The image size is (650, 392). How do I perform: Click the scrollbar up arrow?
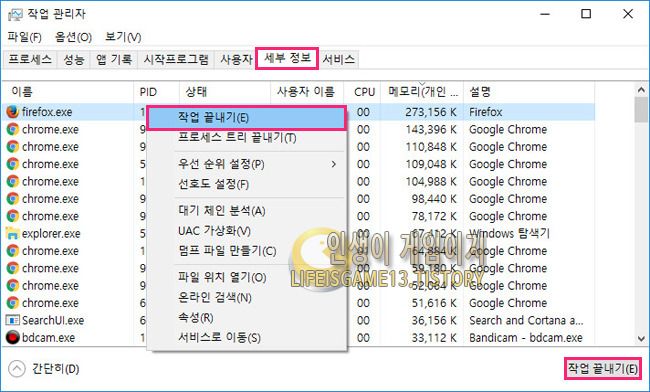pyautogui.click(x=641, y=90)
